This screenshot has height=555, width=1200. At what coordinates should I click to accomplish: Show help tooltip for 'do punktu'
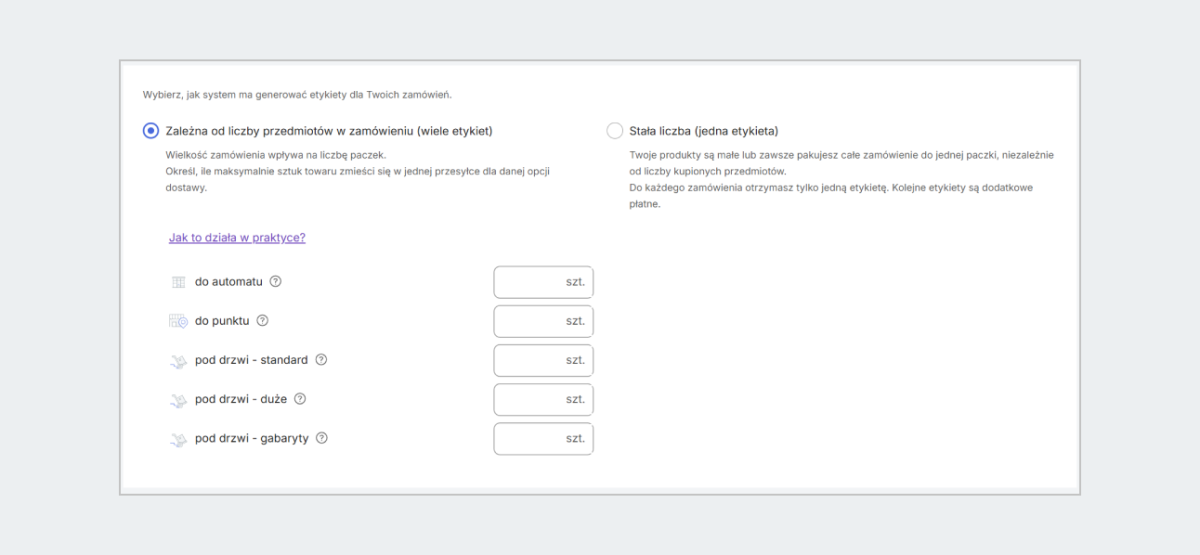pyautogui.click(x=263, y=321)
